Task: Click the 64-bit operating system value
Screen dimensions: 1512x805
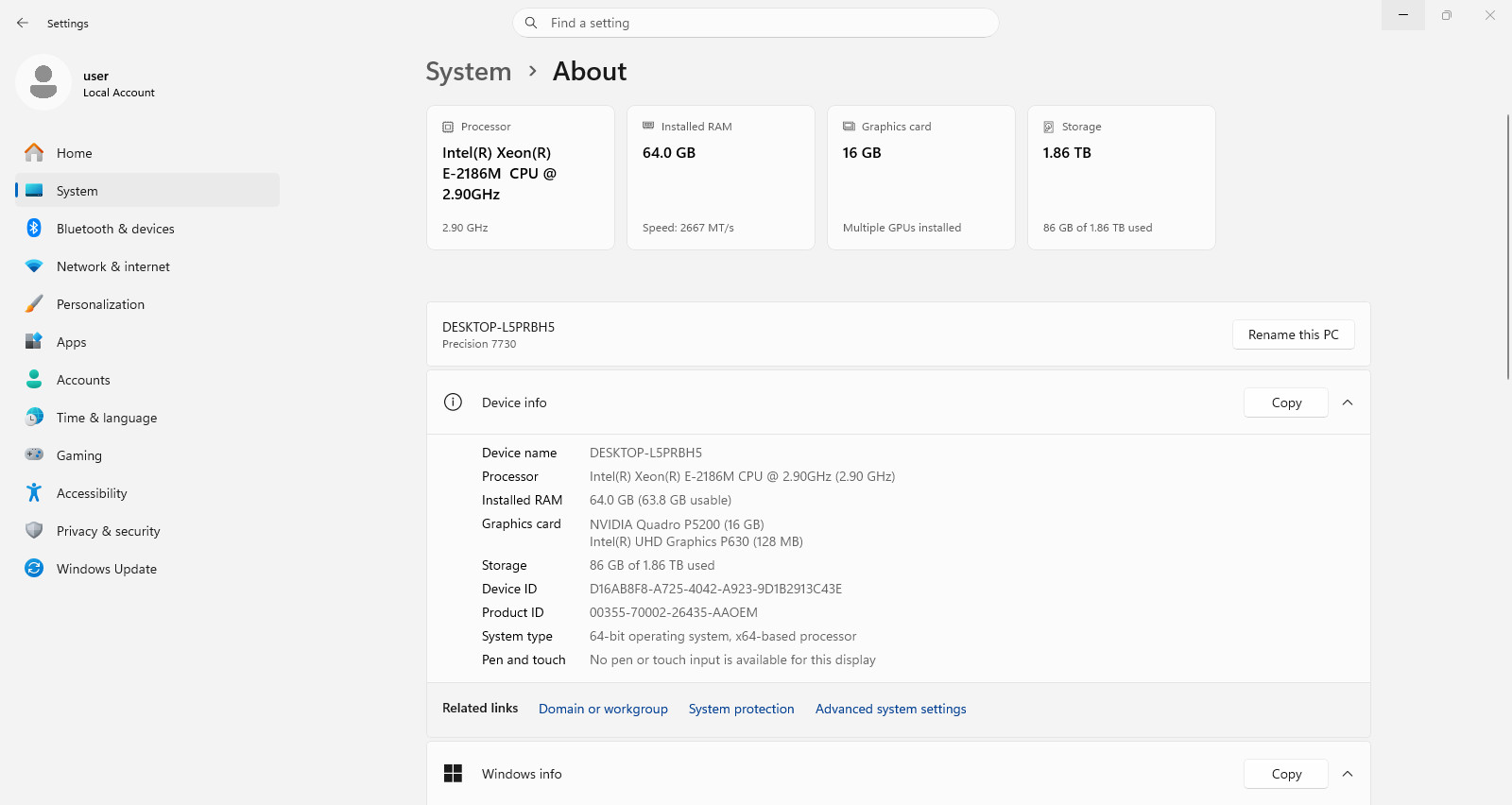Action: pos(723,636)
